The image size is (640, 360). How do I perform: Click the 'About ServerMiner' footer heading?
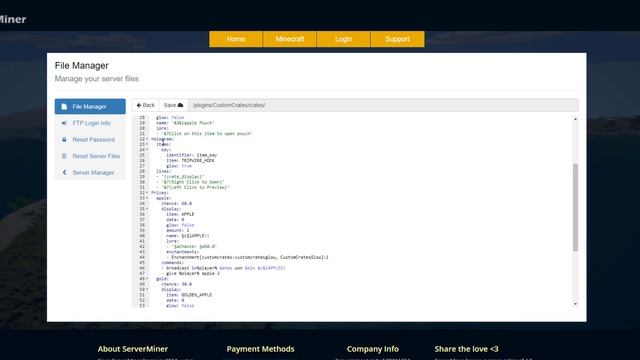point(133,349)
